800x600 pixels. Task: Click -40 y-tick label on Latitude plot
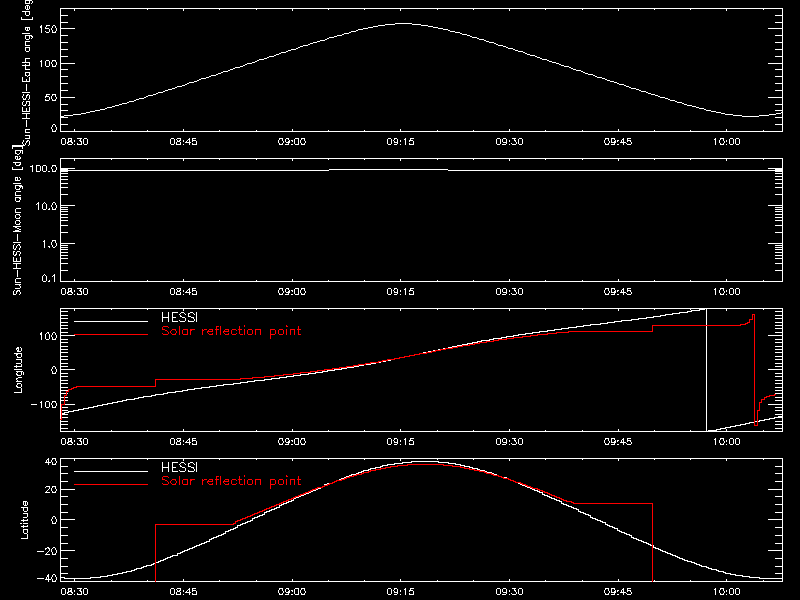point(47,579)
